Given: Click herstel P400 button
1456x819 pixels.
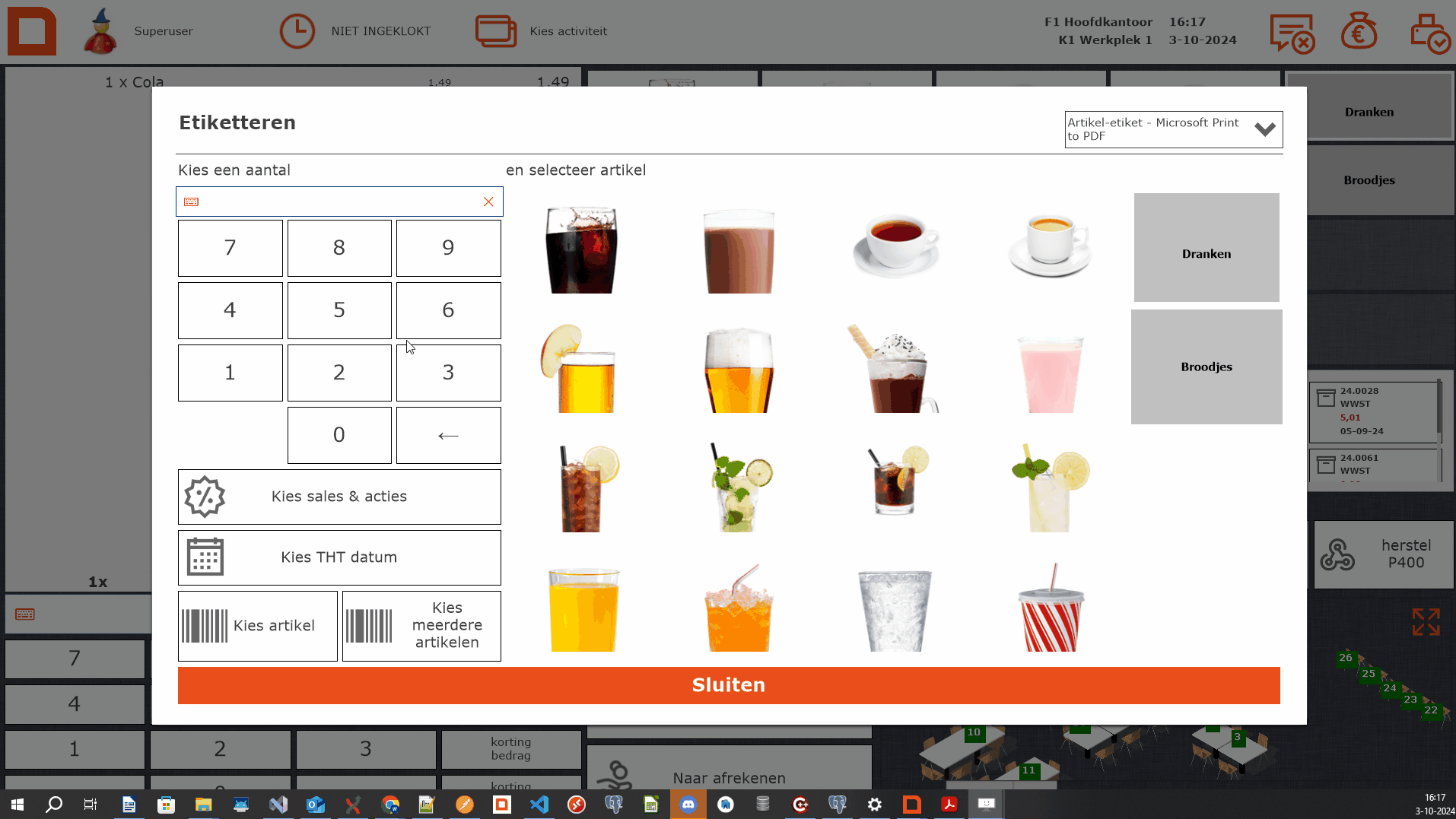Looking at the screenshot, I should coord(1384,554).
